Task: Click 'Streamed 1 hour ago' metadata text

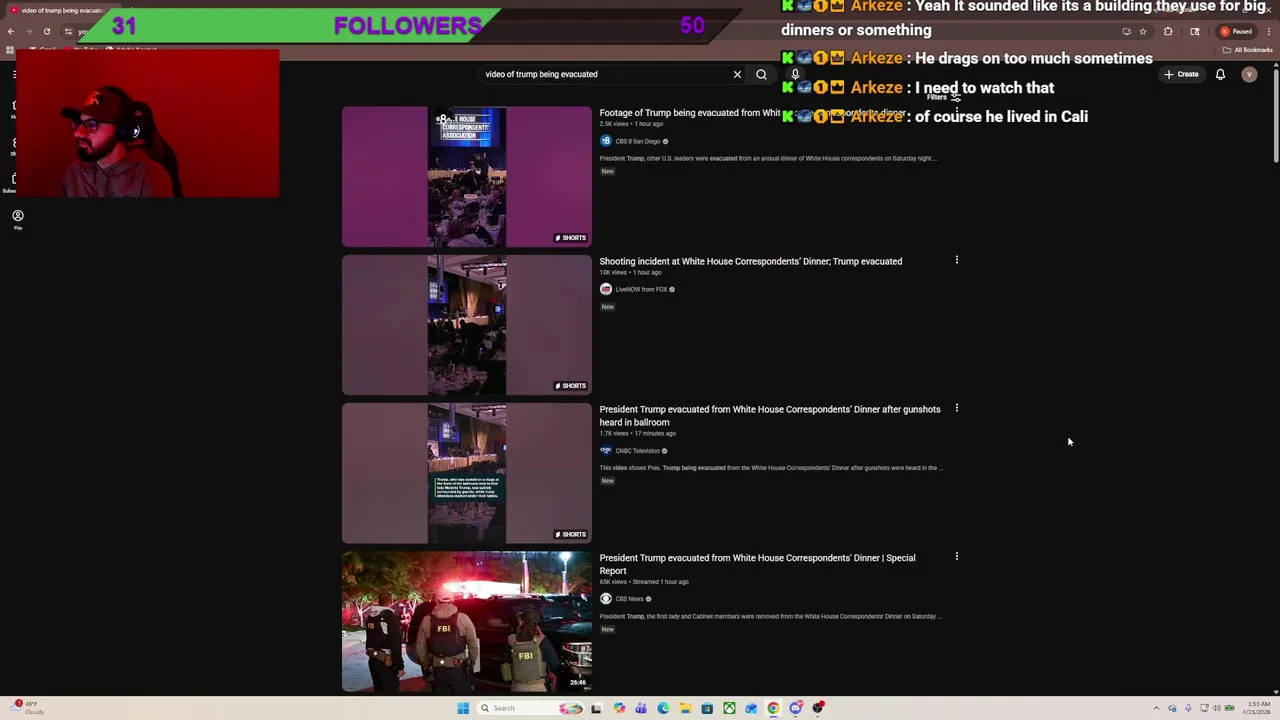Action: click(660, 582)
